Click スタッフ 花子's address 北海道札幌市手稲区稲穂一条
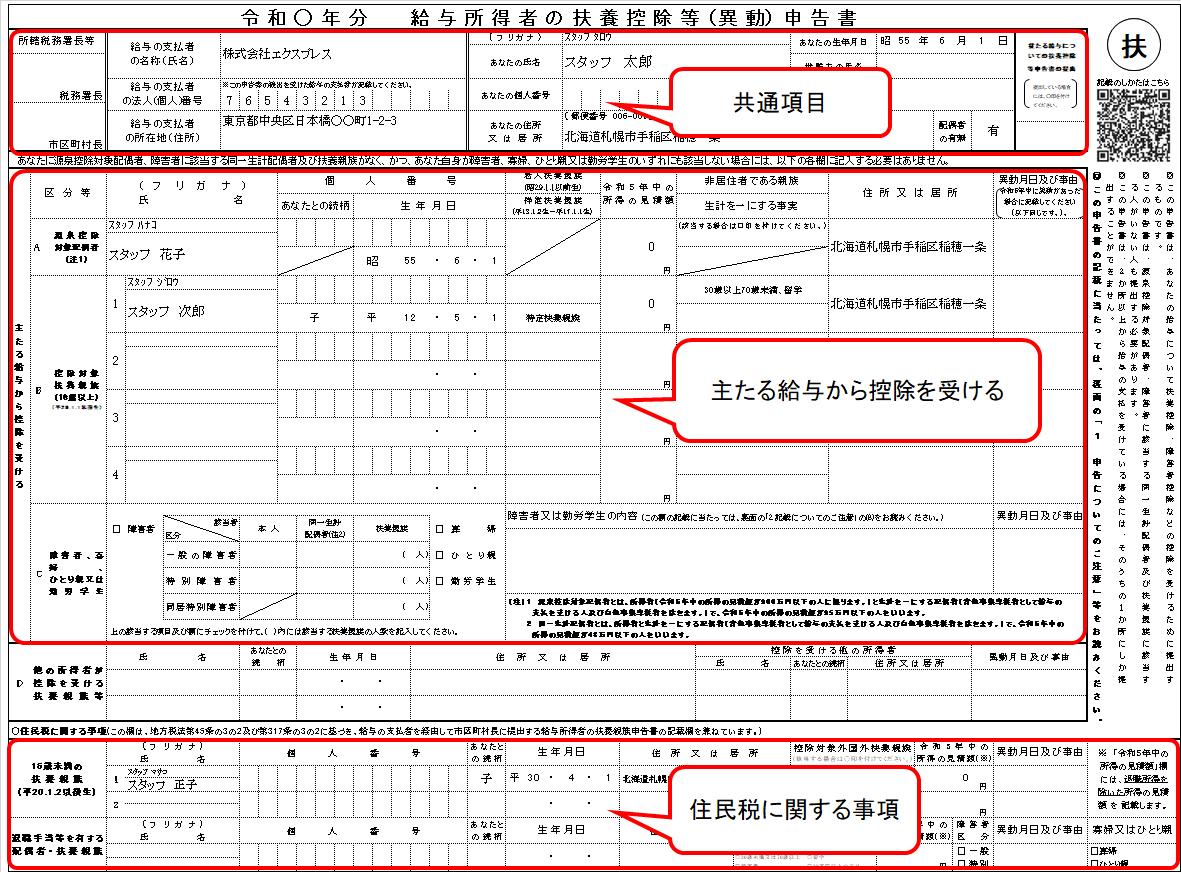Screen dimensions: 1181x872 [x=908, y=247]
